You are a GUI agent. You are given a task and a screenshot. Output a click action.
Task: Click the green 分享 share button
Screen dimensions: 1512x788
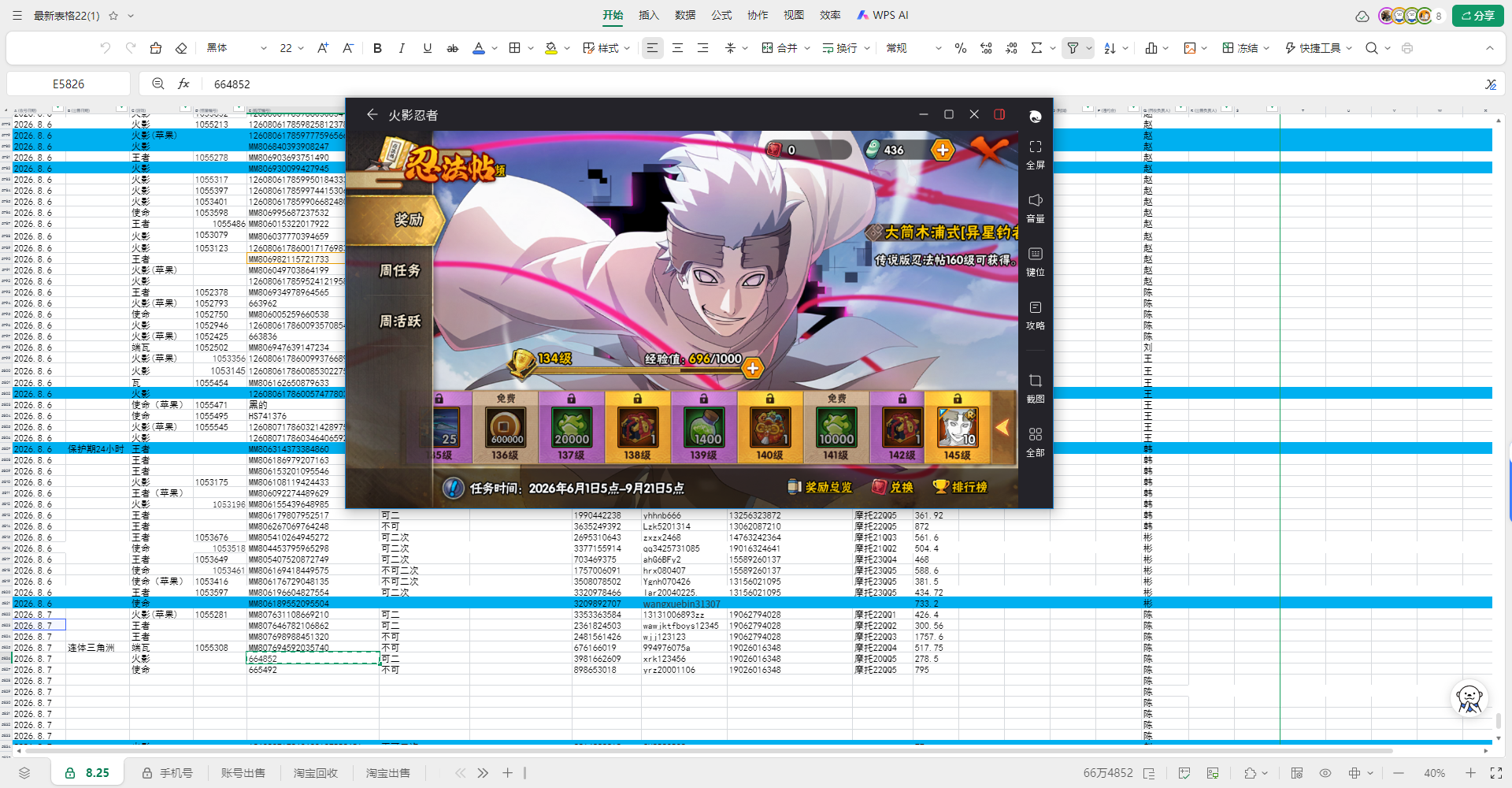[1478, 15]
